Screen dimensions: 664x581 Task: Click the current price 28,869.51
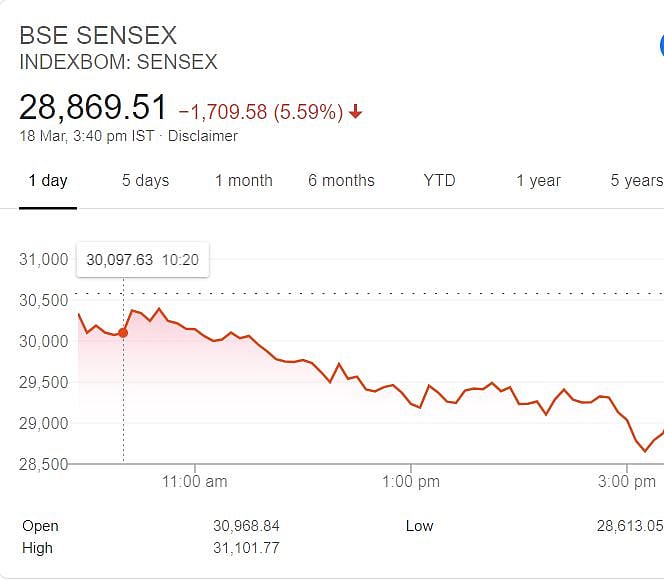[94, 108]
